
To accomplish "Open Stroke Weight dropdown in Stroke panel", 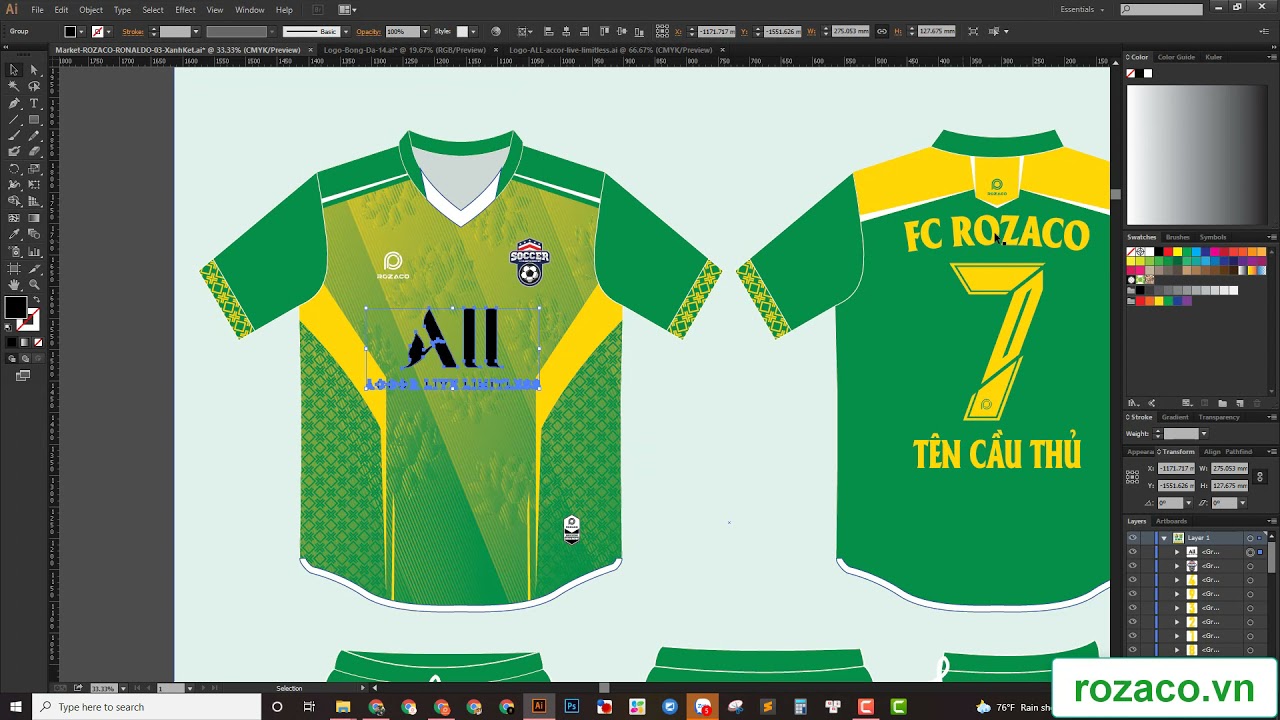I will coord(1203,433).
